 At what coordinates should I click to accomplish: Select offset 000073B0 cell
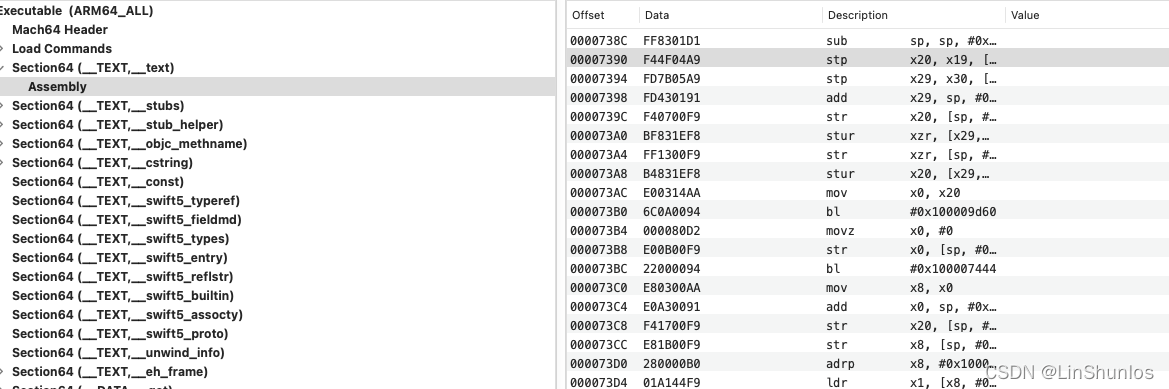pyautogui.click(x=599, y=211)
